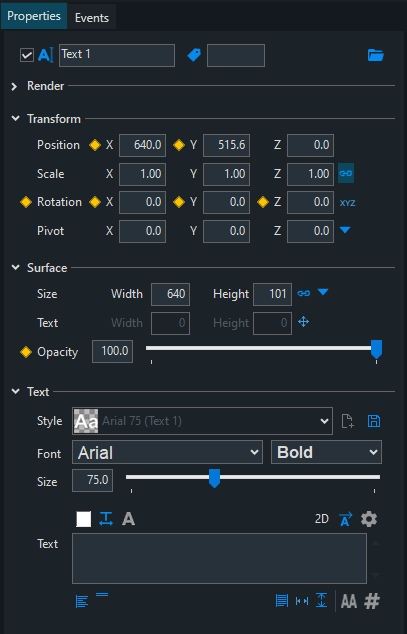The width and height of the screenshot is (407, 634).
Task: Toggle Position Y keyframe diamond
Action: point(179,145)
